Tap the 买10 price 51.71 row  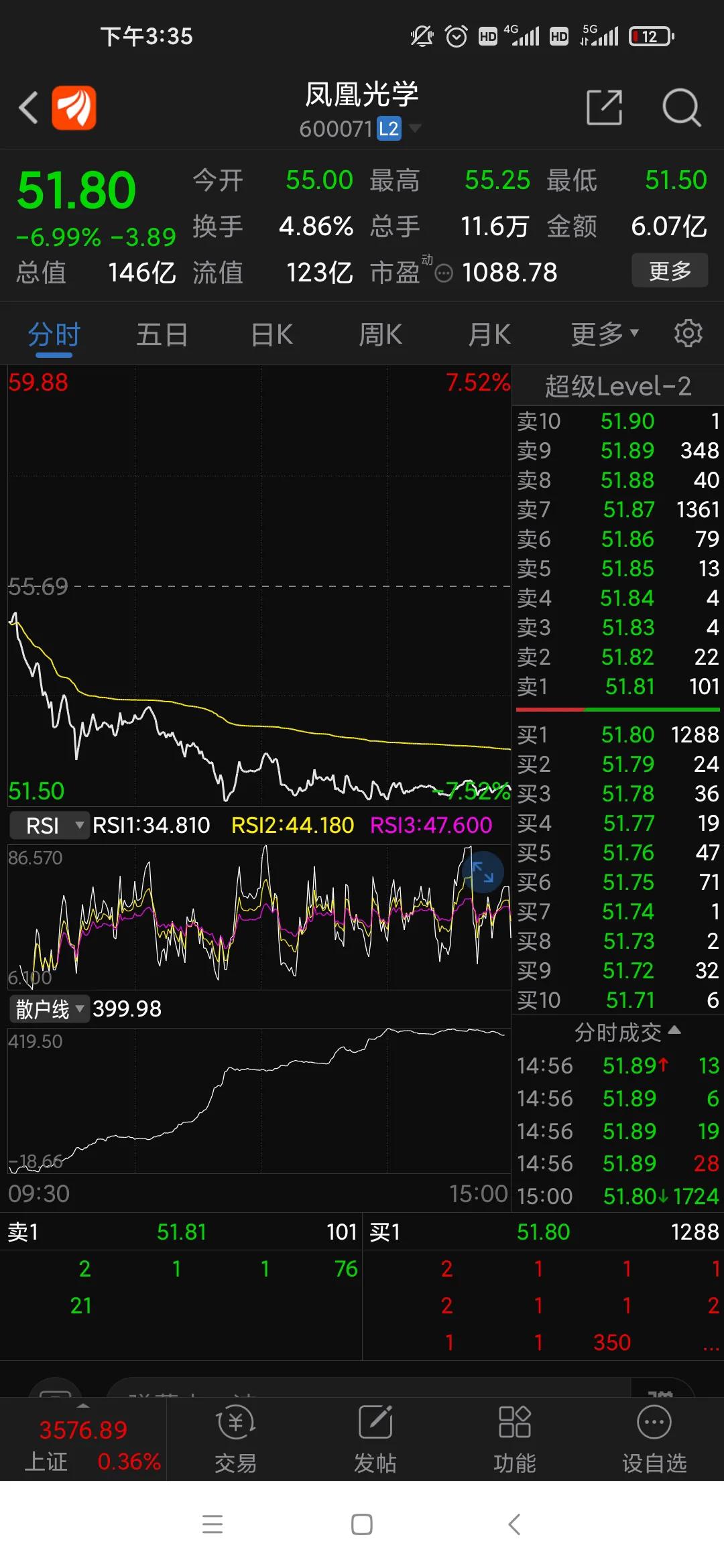click(x=618, y=1000)
